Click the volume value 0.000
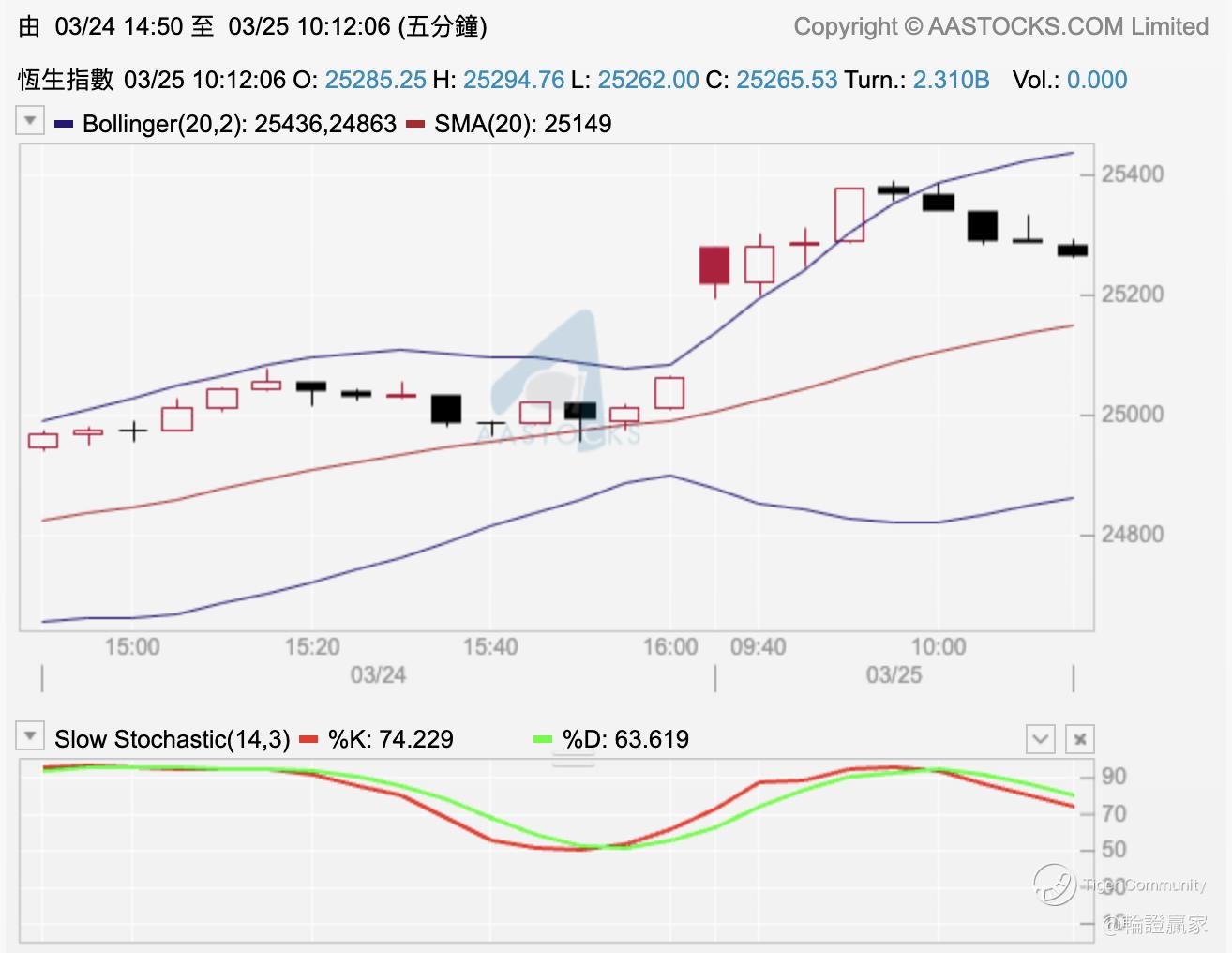1232x953 pixels. tap(1097, 80)
